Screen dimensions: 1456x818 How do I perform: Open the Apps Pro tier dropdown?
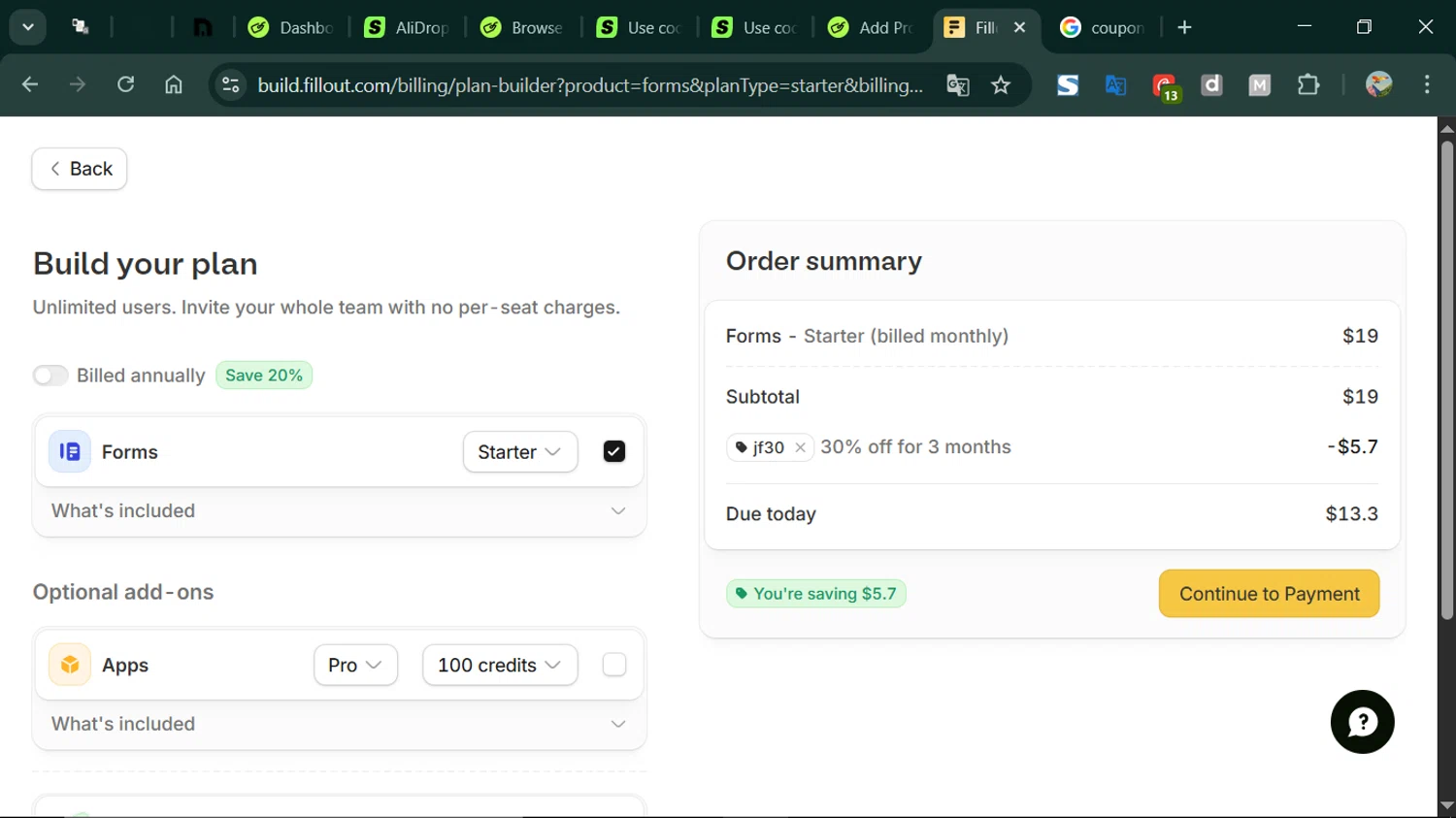tap(355, 665)
